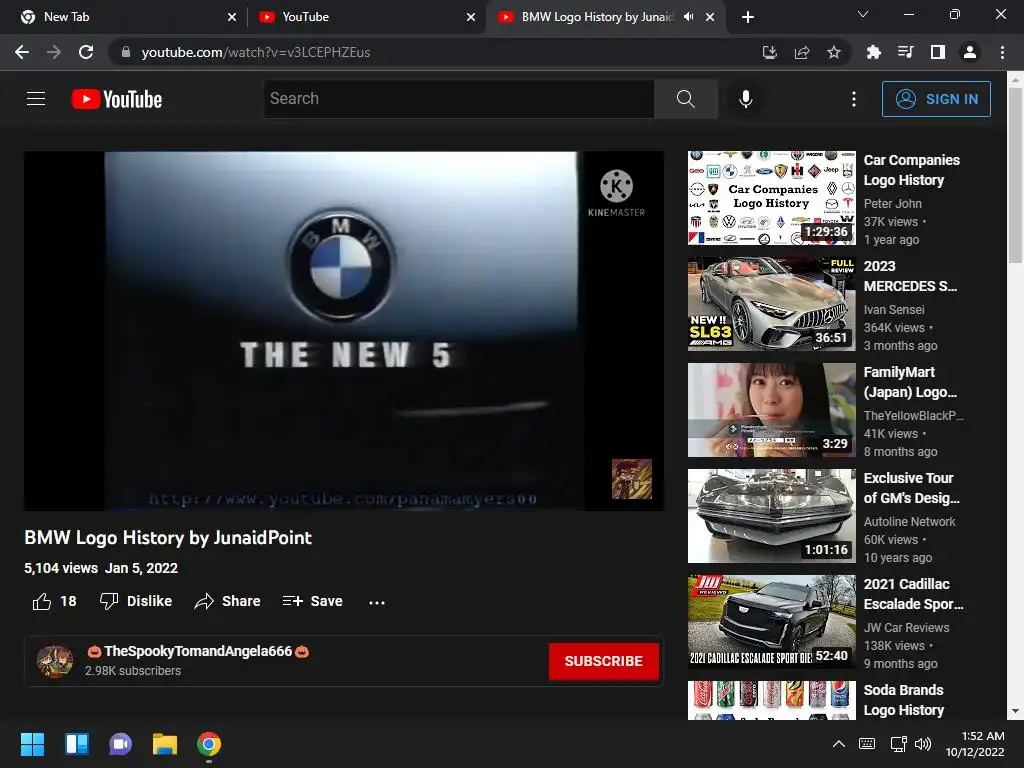Open Soda Brands Logo History title
The width and height of the screenshot is (1024, 768).
tap(904, 699)
